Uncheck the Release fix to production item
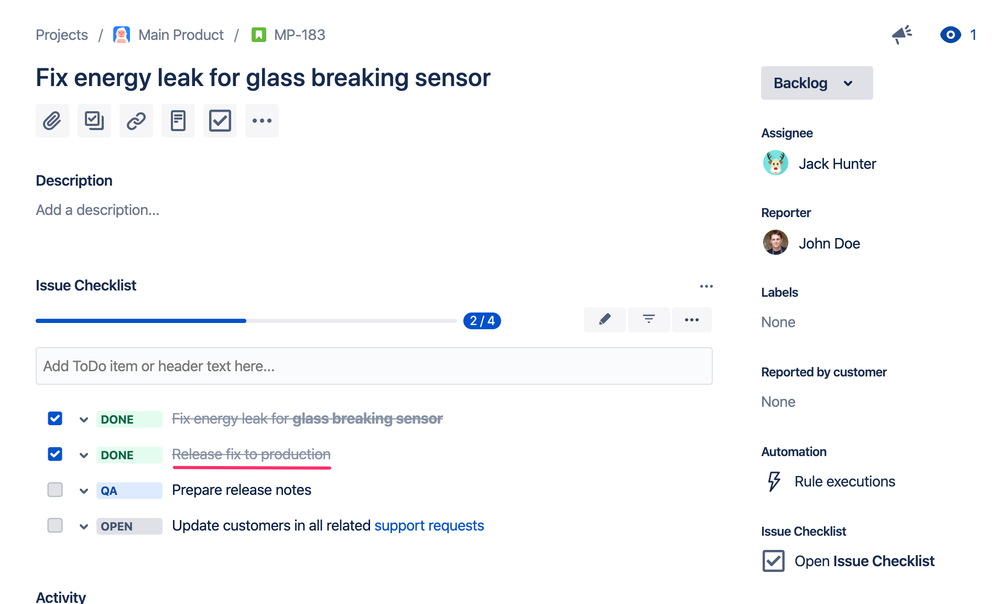This screenshot has height=604, width=999. 55,453
